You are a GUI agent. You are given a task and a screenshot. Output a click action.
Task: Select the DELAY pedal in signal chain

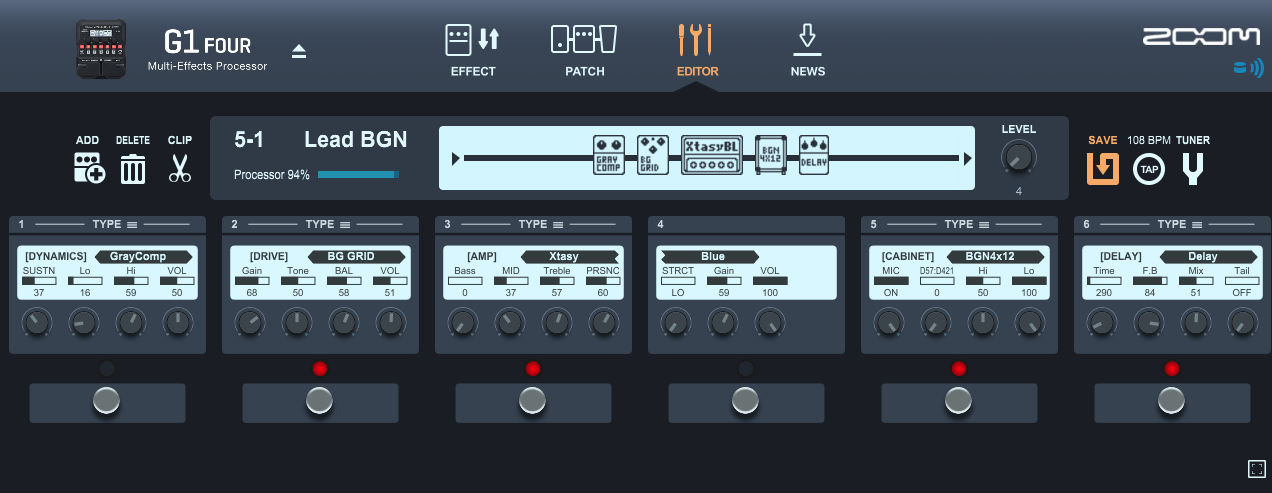814,155
